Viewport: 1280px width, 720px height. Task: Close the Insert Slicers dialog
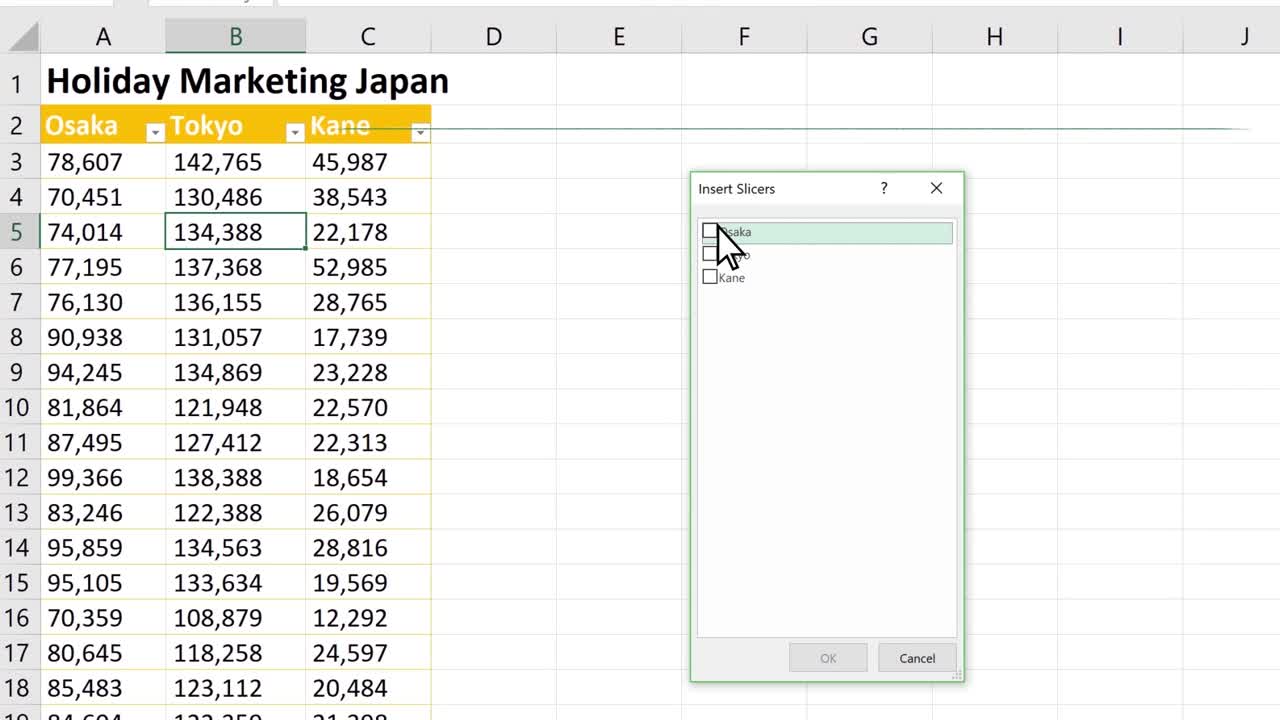pos(936,188)
